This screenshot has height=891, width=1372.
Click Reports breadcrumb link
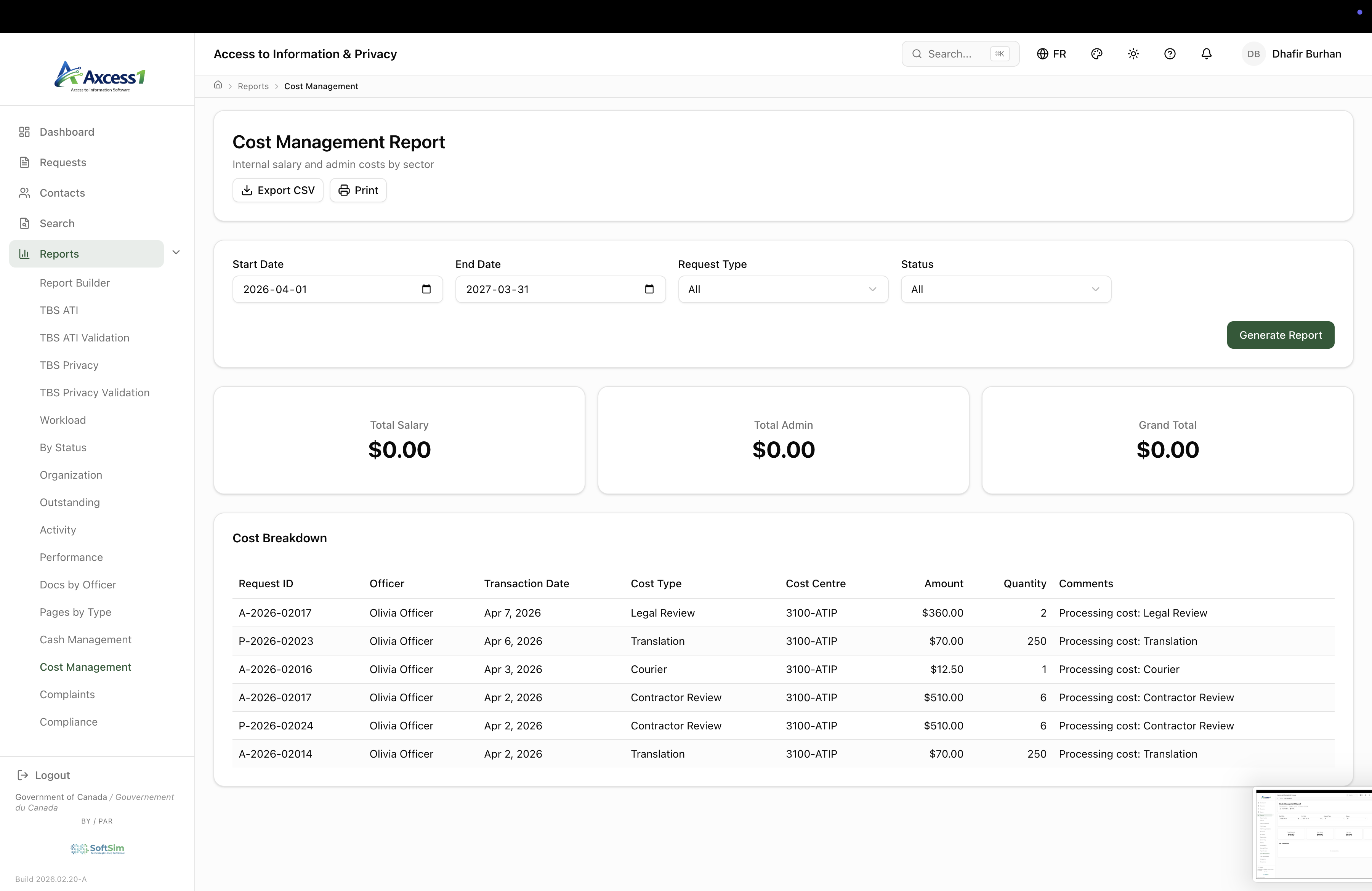[253, 86]
